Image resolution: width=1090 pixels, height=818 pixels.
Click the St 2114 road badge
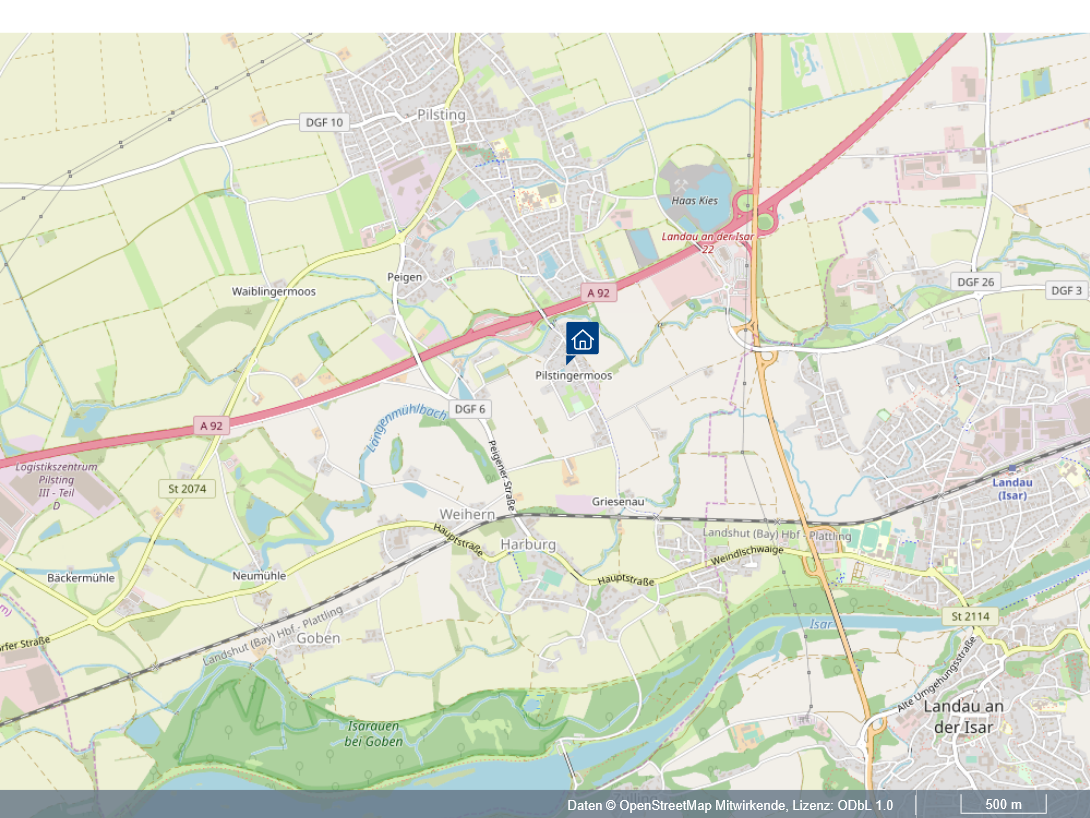pyautogui.click(x=970, y=616)
